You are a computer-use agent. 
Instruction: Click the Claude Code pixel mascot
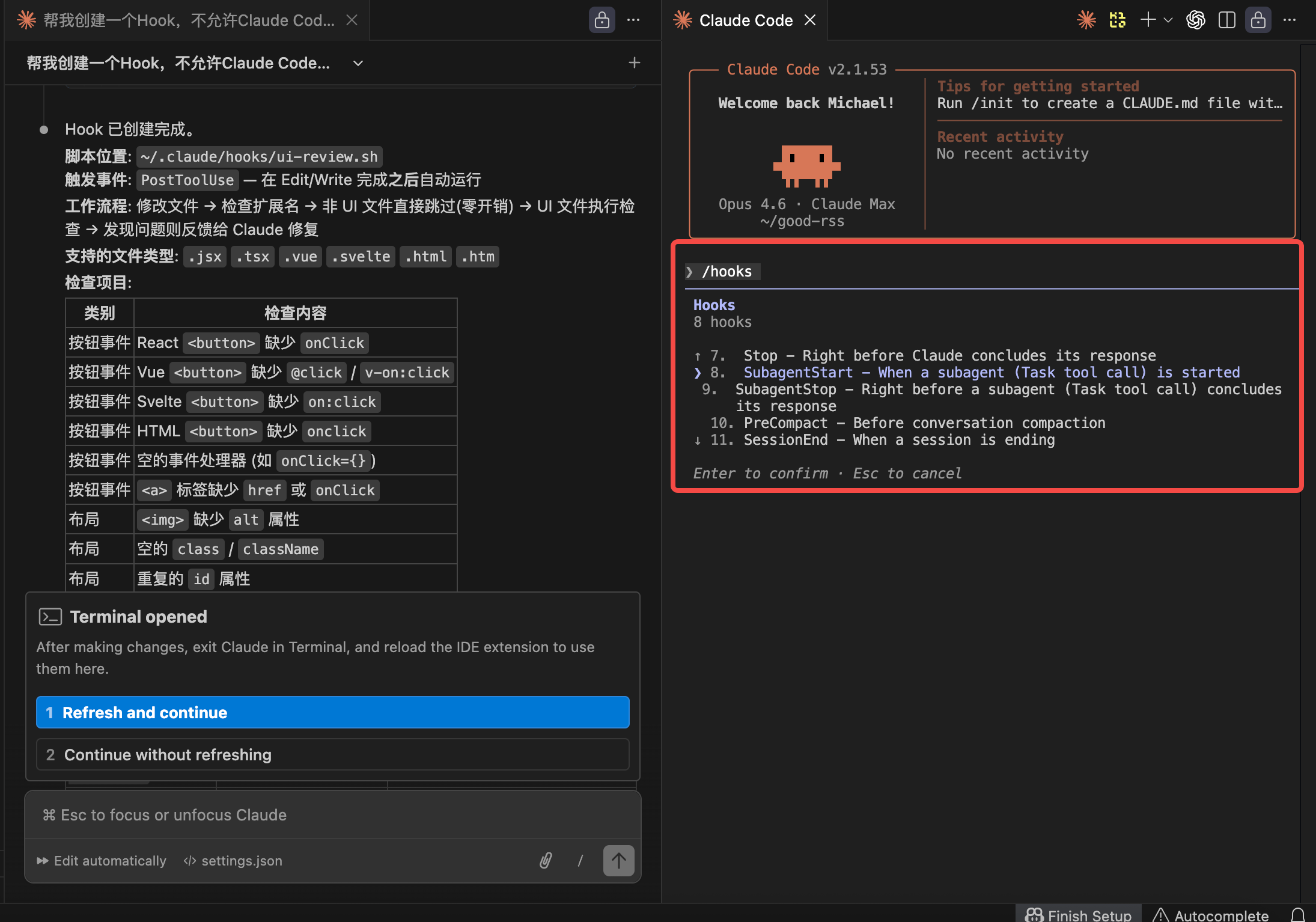tap(806, 166)
